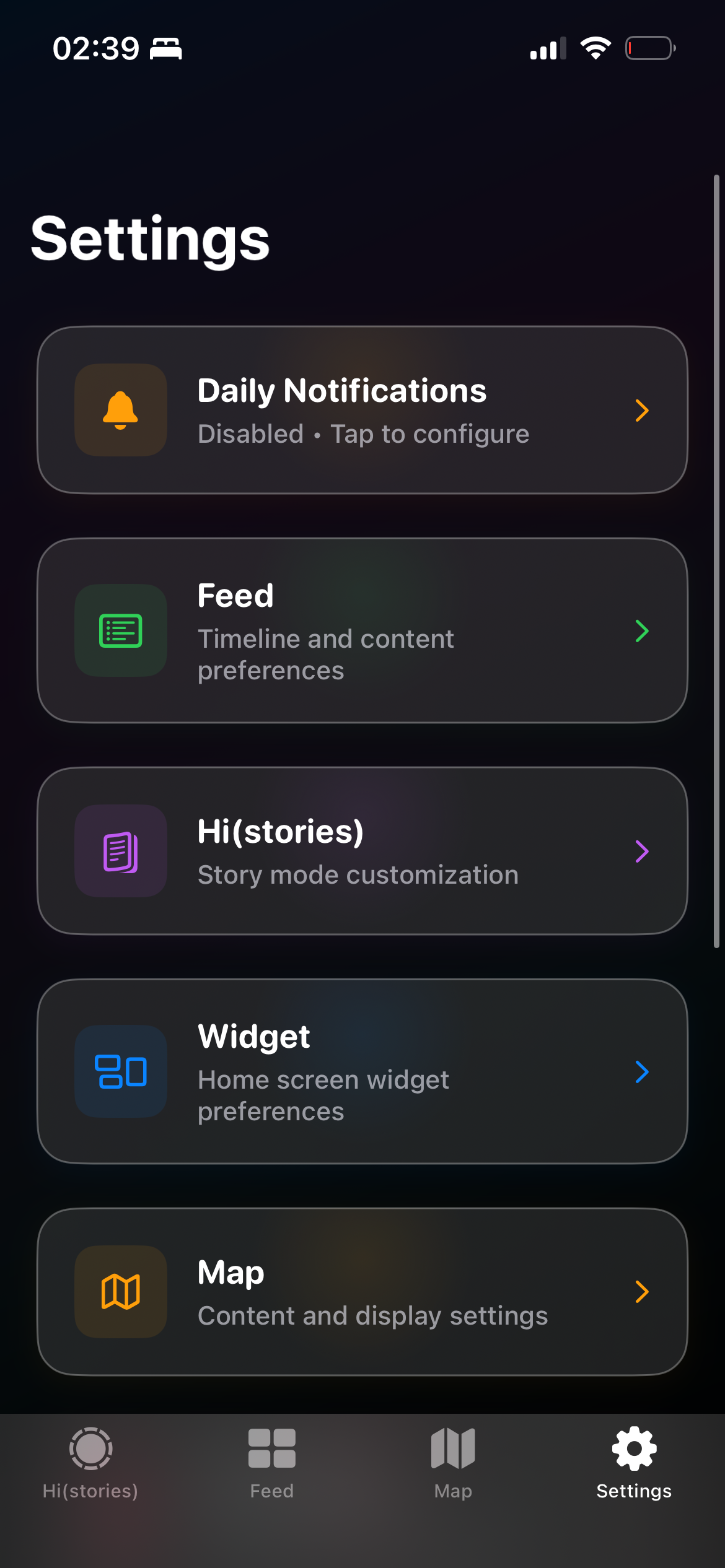Tap the Feed grid icon in tab bar

(x=271, y=1448)
